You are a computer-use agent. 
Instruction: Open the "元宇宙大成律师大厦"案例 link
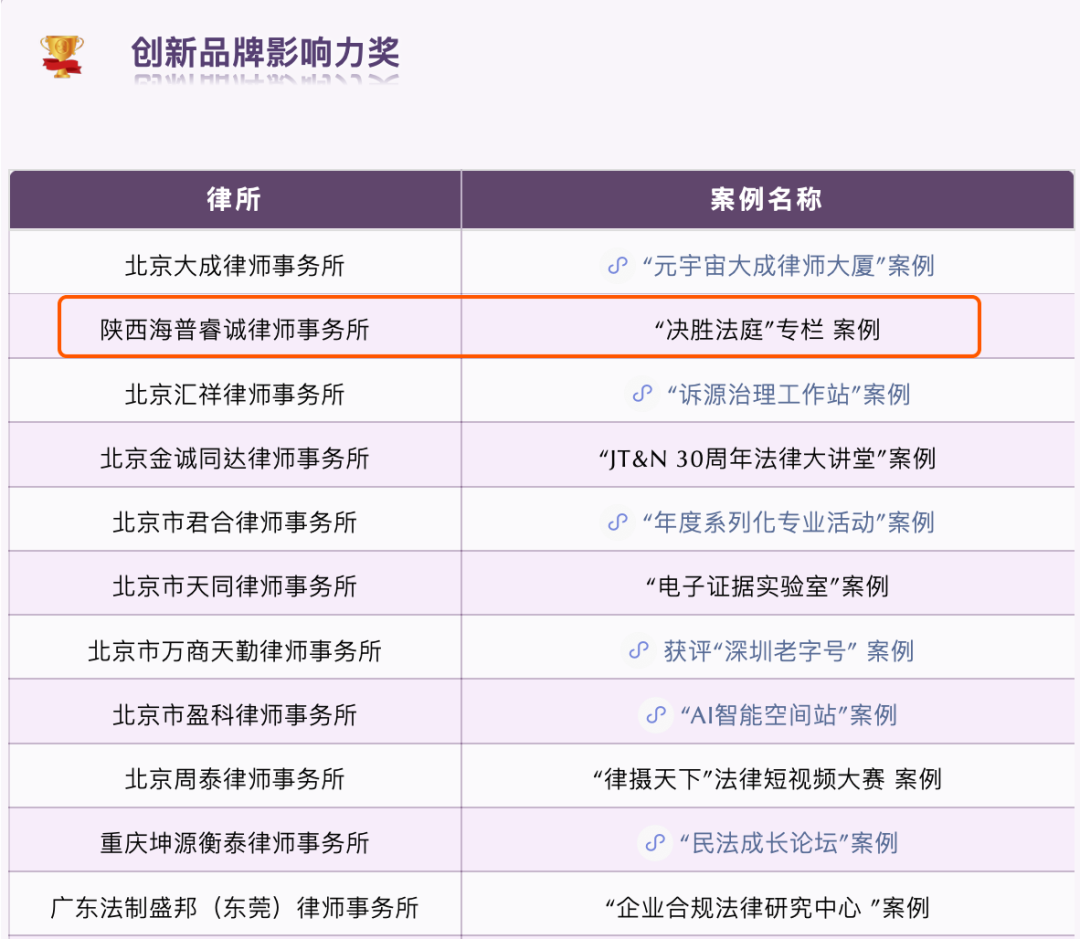point(787,266)
